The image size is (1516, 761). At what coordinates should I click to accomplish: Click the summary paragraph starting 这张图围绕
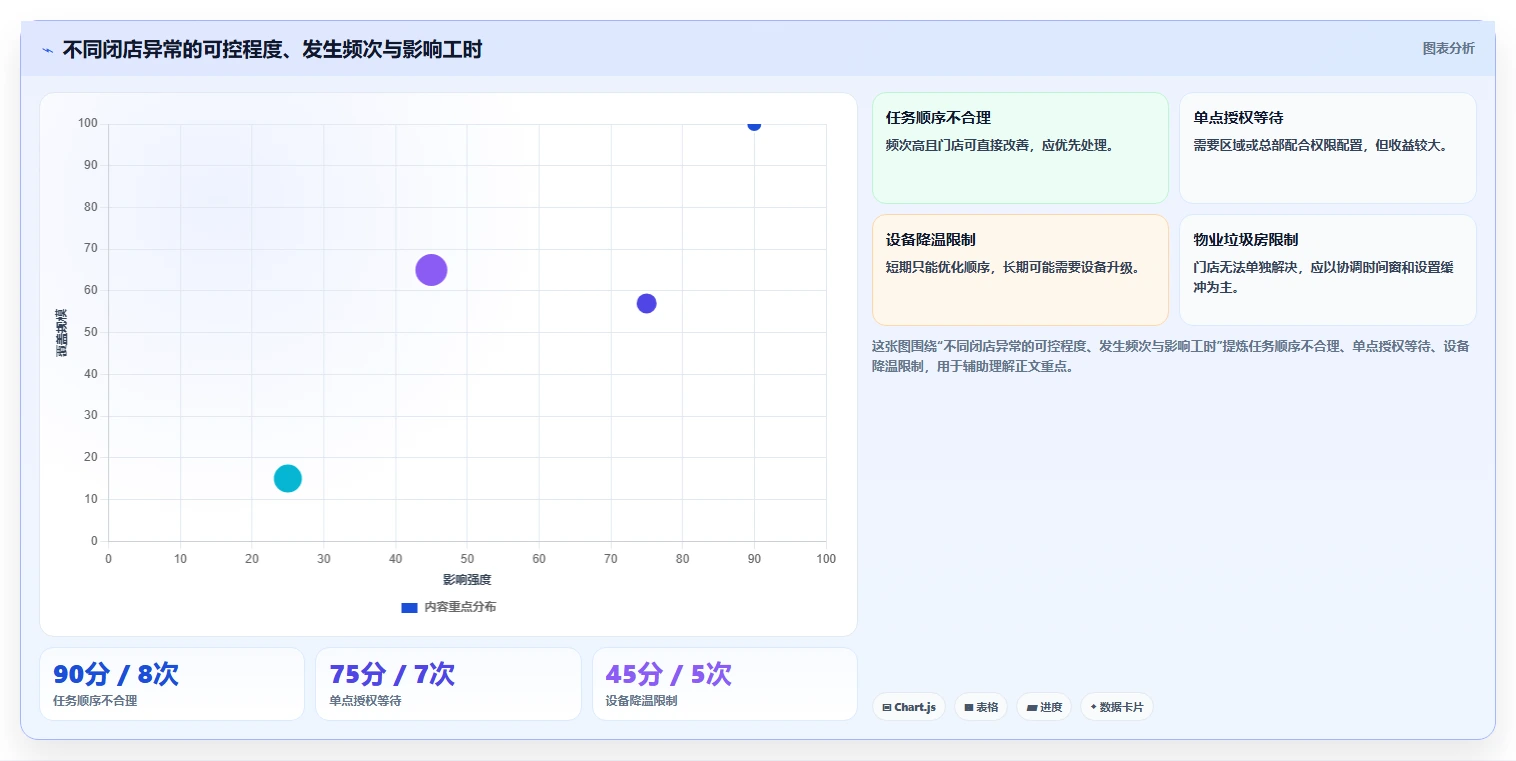point(1171,356)
